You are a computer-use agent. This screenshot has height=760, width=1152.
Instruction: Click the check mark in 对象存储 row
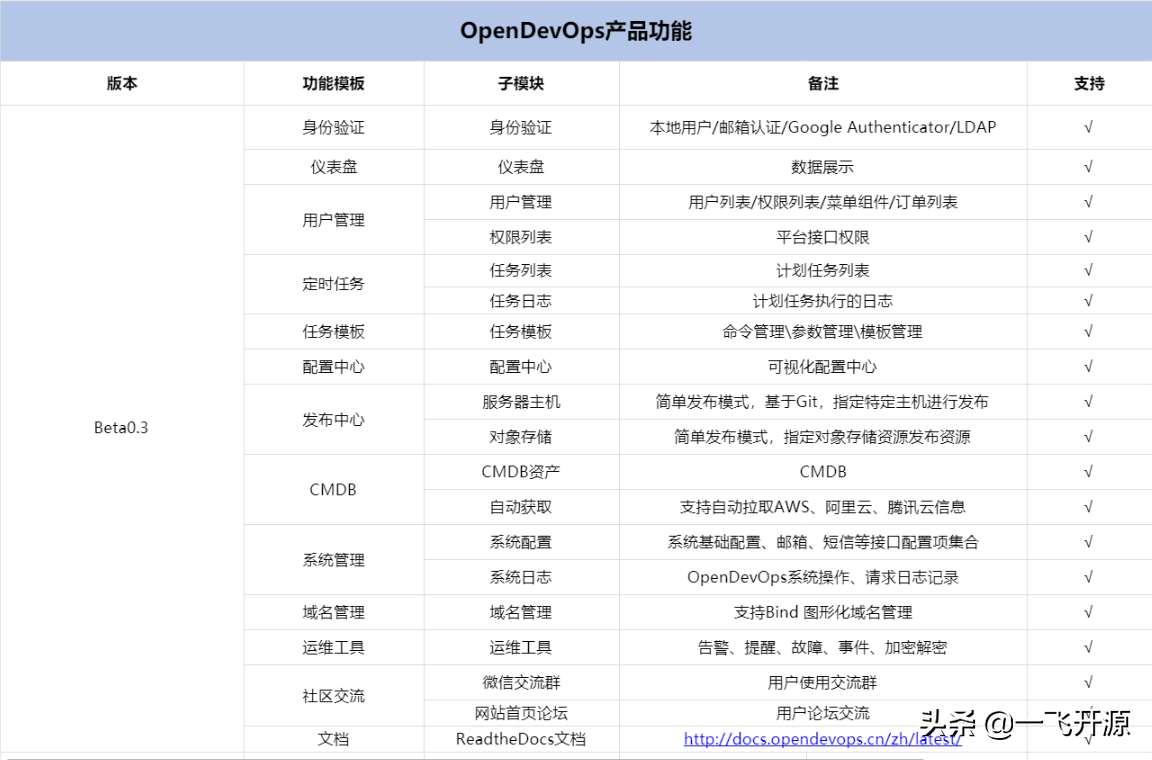tap(1089, 437)
